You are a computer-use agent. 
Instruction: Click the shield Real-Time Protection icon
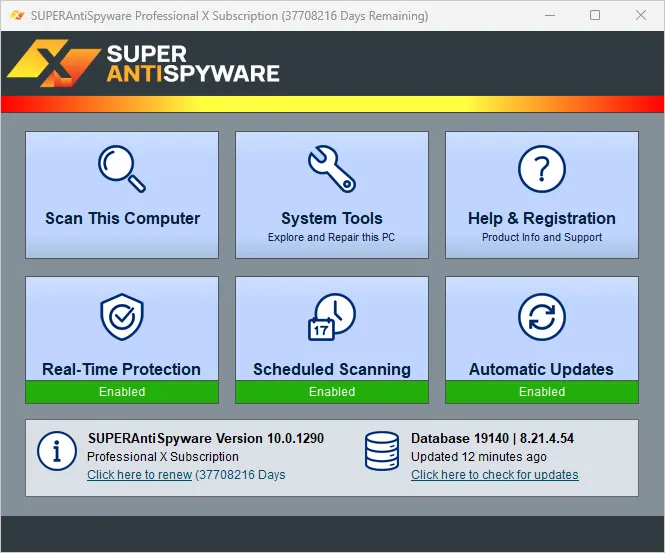point(122,316)
